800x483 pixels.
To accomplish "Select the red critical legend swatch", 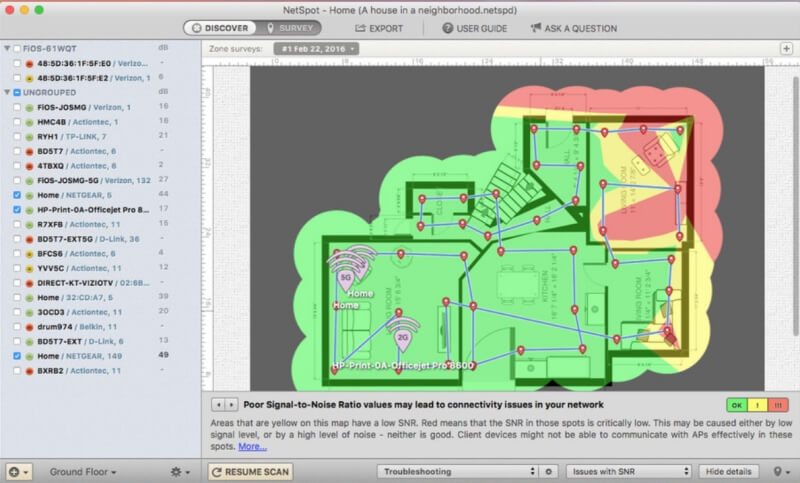I will click(x=778, y=405).
